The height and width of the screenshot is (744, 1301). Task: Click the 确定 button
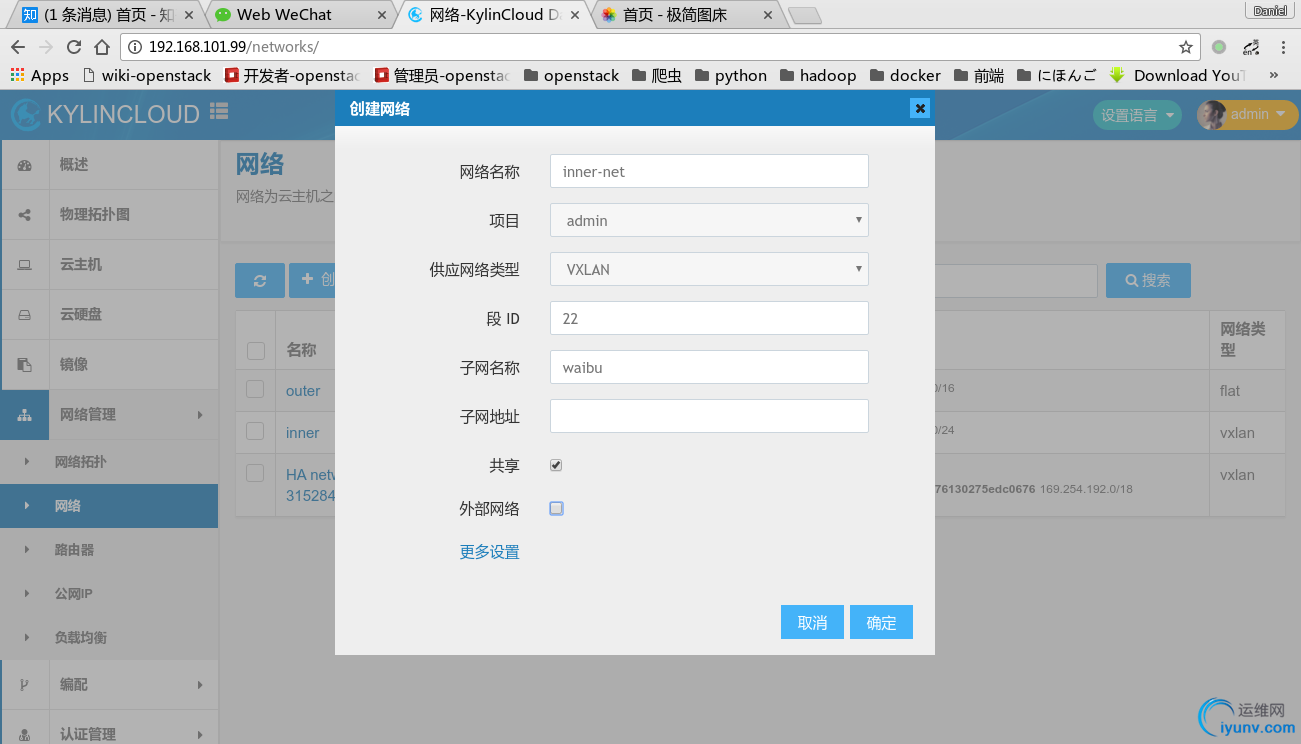click(x=881, y=622)
